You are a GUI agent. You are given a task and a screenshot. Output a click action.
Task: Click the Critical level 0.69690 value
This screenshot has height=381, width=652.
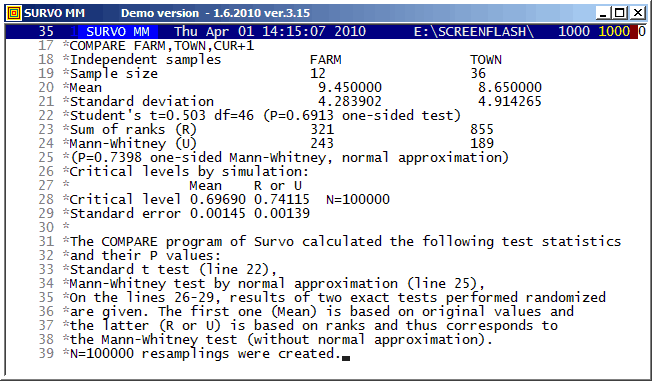click(217, 199)
